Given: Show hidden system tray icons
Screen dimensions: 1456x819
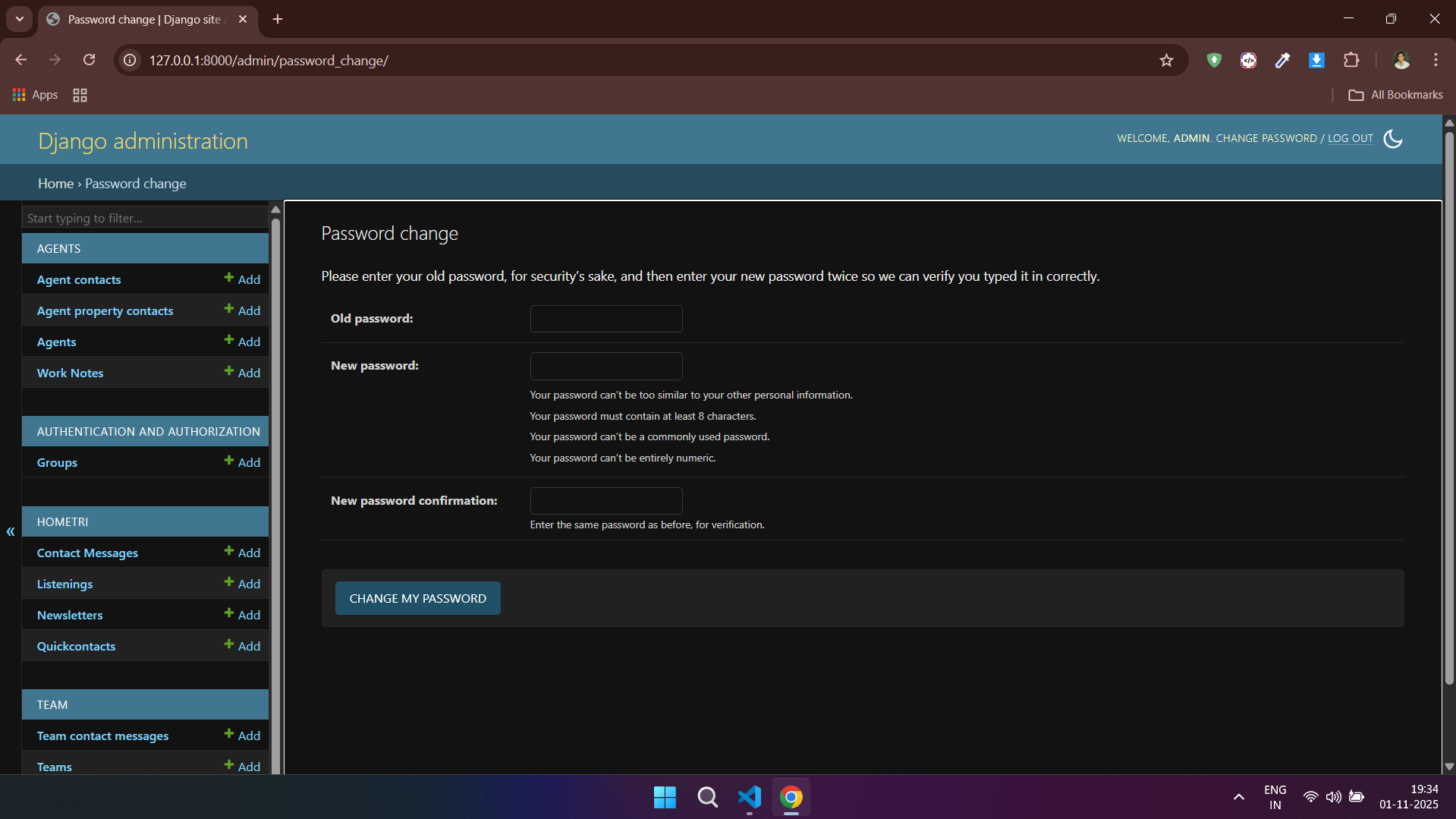Looking at the screenshot, I should tap(1238, 797).
